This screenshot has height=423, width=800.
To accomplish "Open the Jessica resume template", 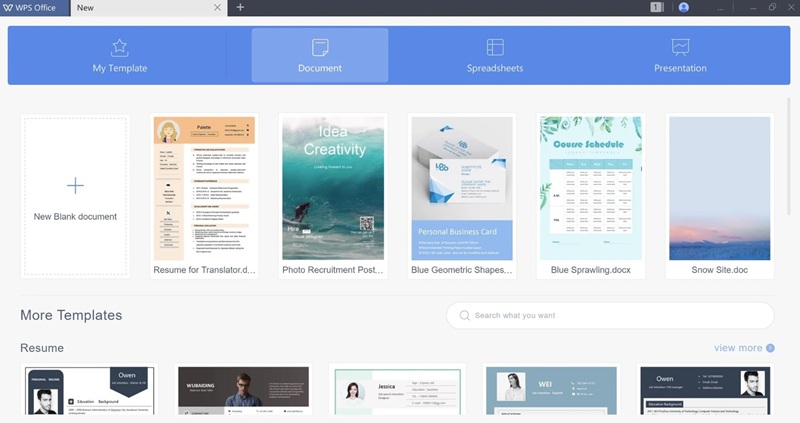I will point(397,391).
